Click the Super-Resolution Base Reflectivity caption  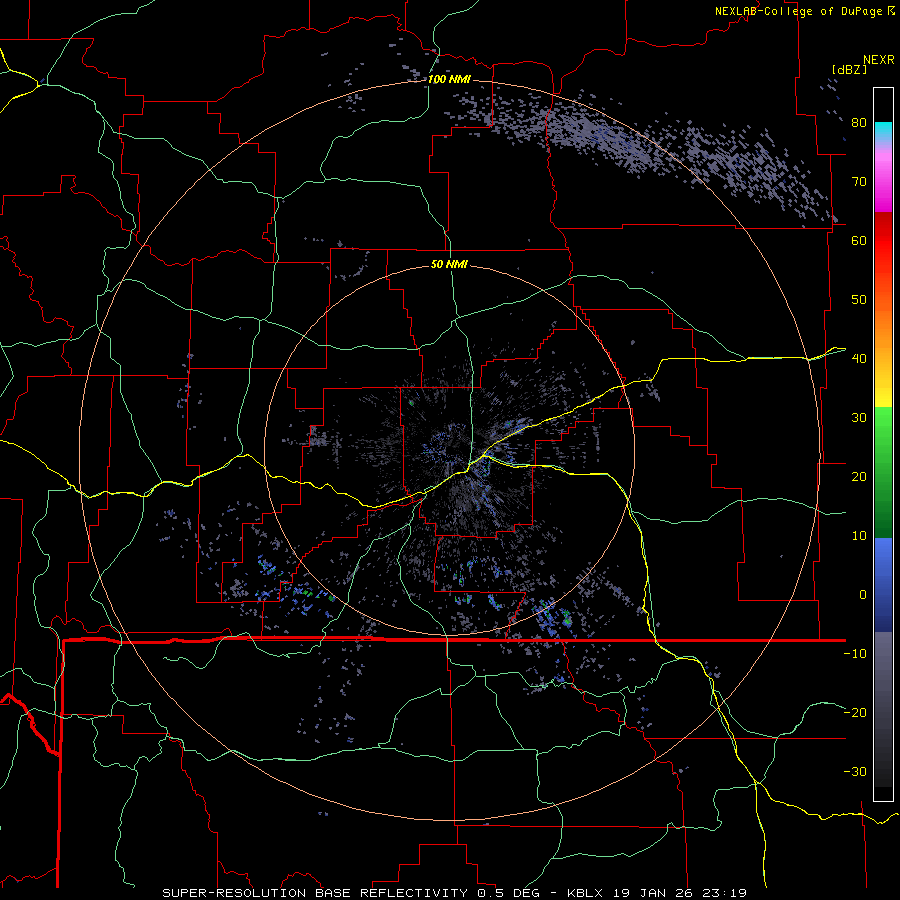pyautogui.click(x=454, y=893)
